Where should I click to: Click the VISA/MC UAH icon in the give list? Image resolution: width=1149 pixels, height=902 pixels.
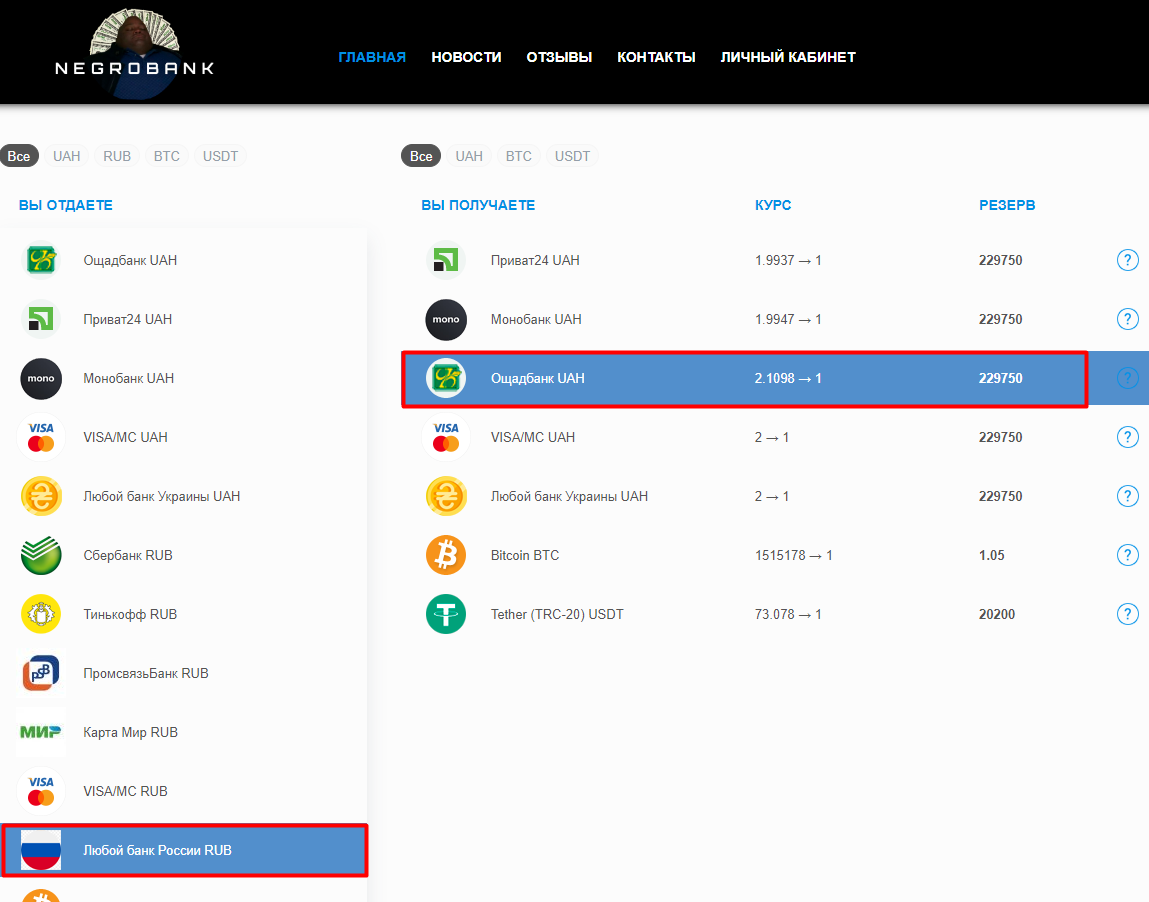tap(41, 437)
